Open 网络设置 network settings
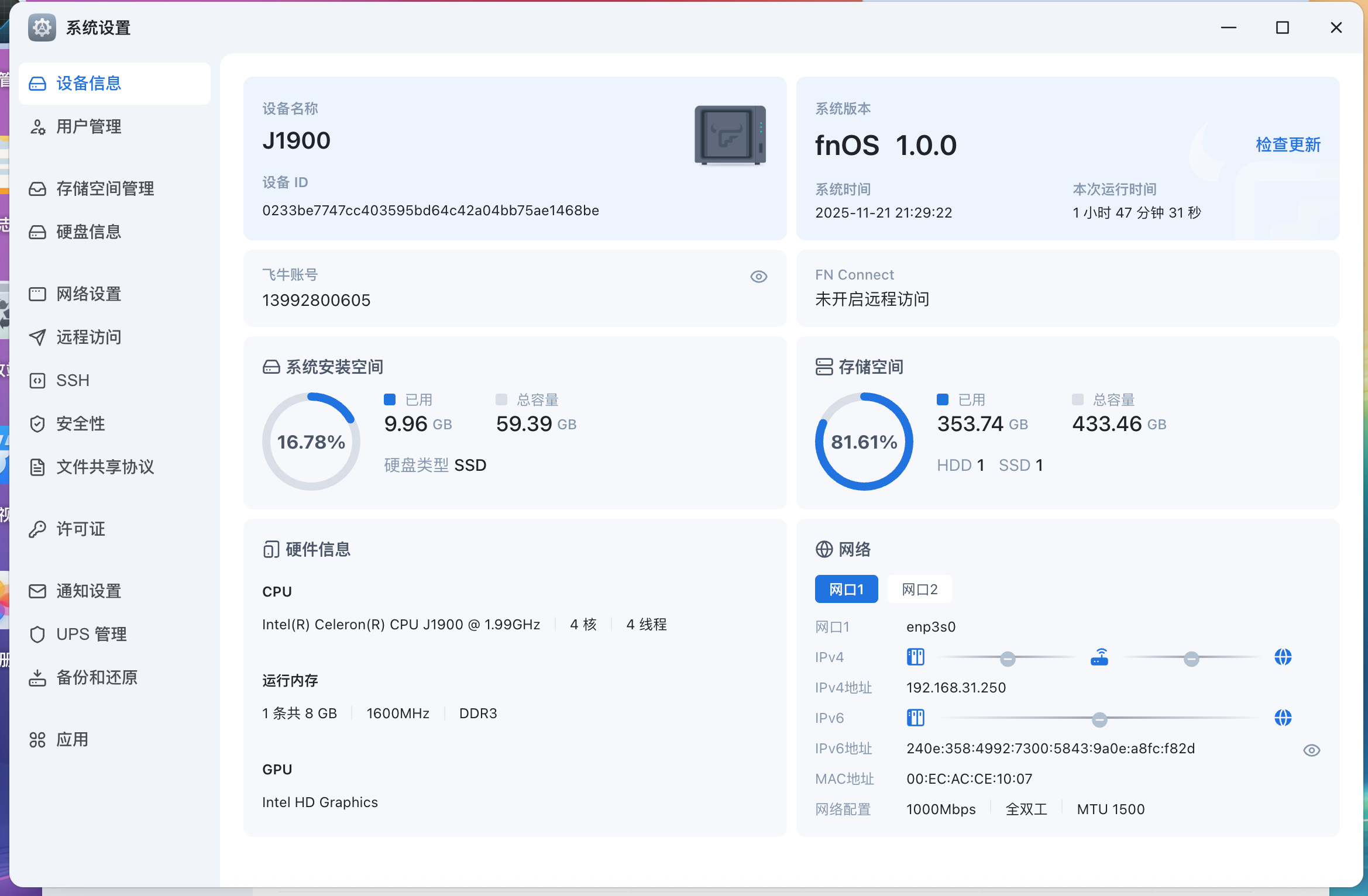This screenshot has width=1368, height=896. coord(88,294)
